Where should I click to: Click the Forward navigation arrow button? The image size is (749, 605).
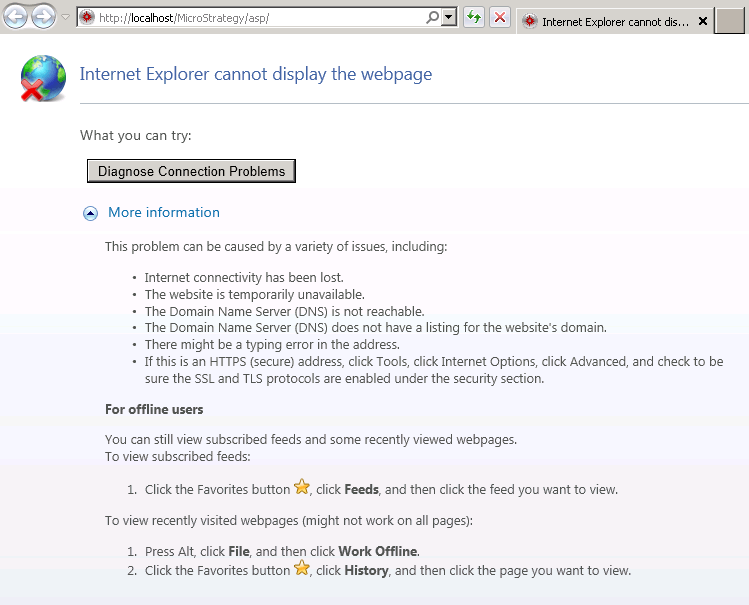pyautogui.click(x=44, y=17)
